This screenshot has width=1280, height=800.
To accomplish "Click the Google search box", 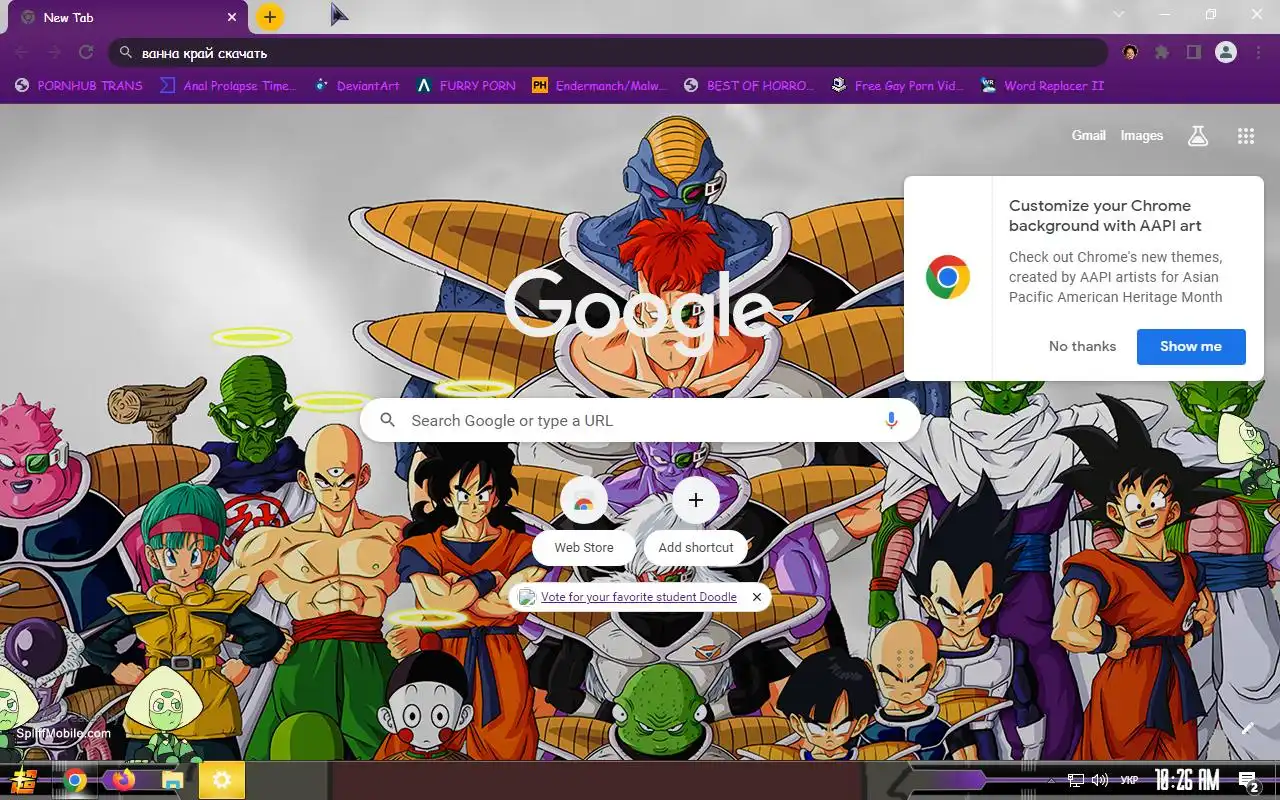I will [640, 421].
